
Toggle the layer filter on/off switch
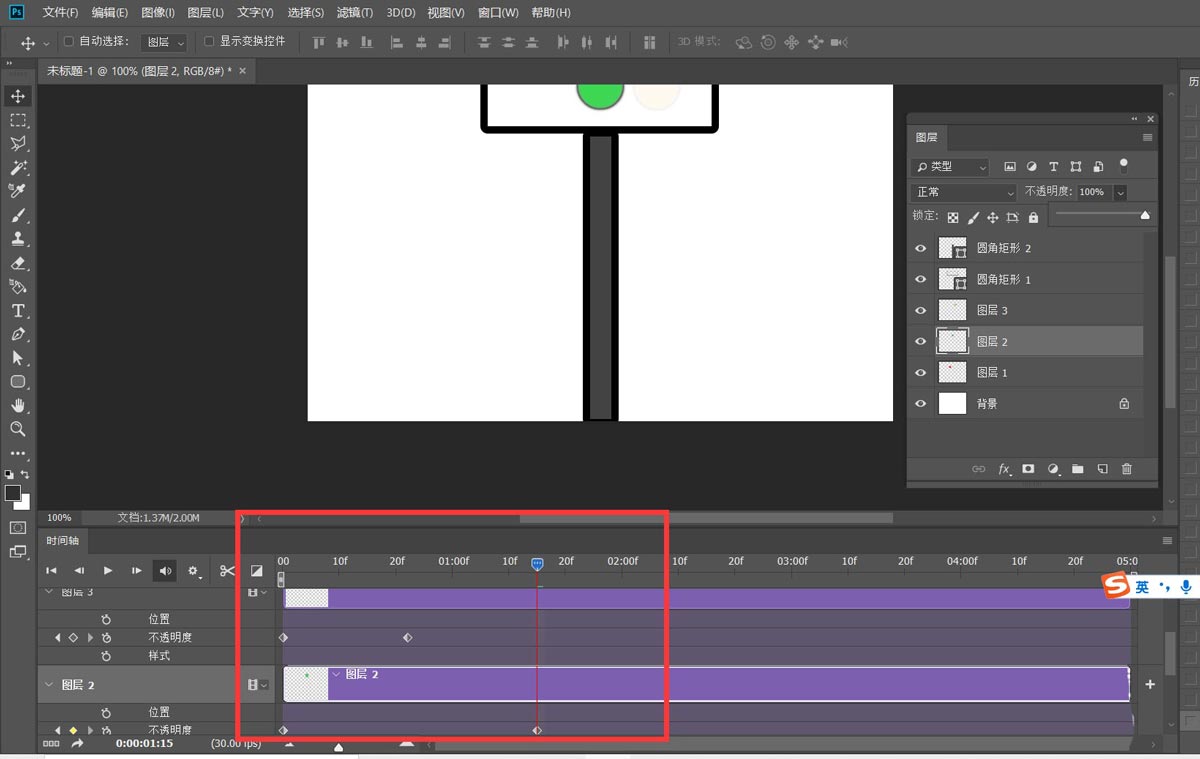1124,165
